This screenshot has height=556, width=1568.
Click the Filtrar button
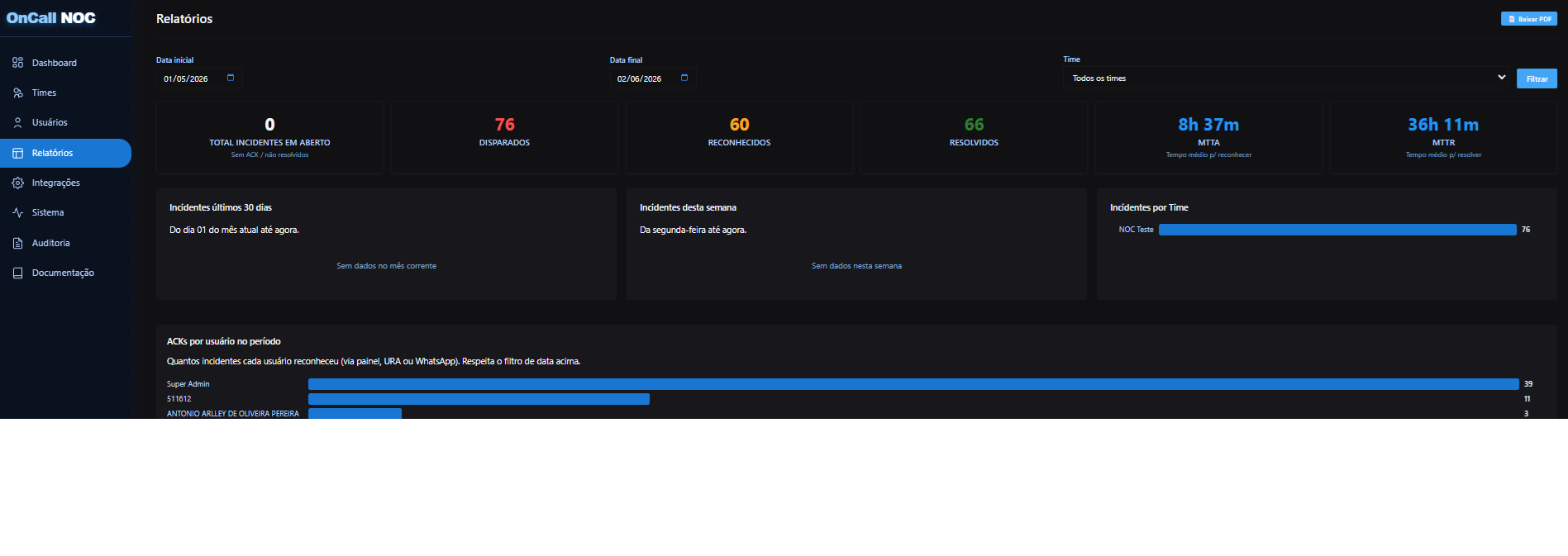1537,78
